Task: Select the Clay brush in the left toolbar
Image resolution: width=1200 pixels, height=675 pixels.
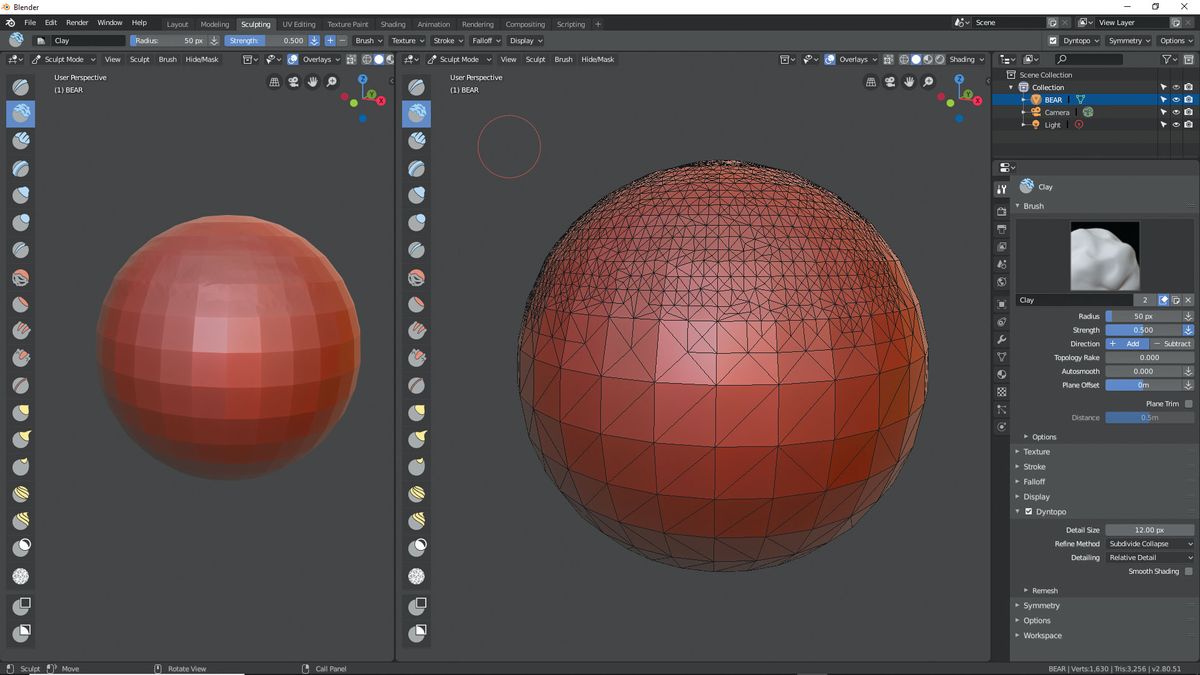Action: (x=20, y=113)
